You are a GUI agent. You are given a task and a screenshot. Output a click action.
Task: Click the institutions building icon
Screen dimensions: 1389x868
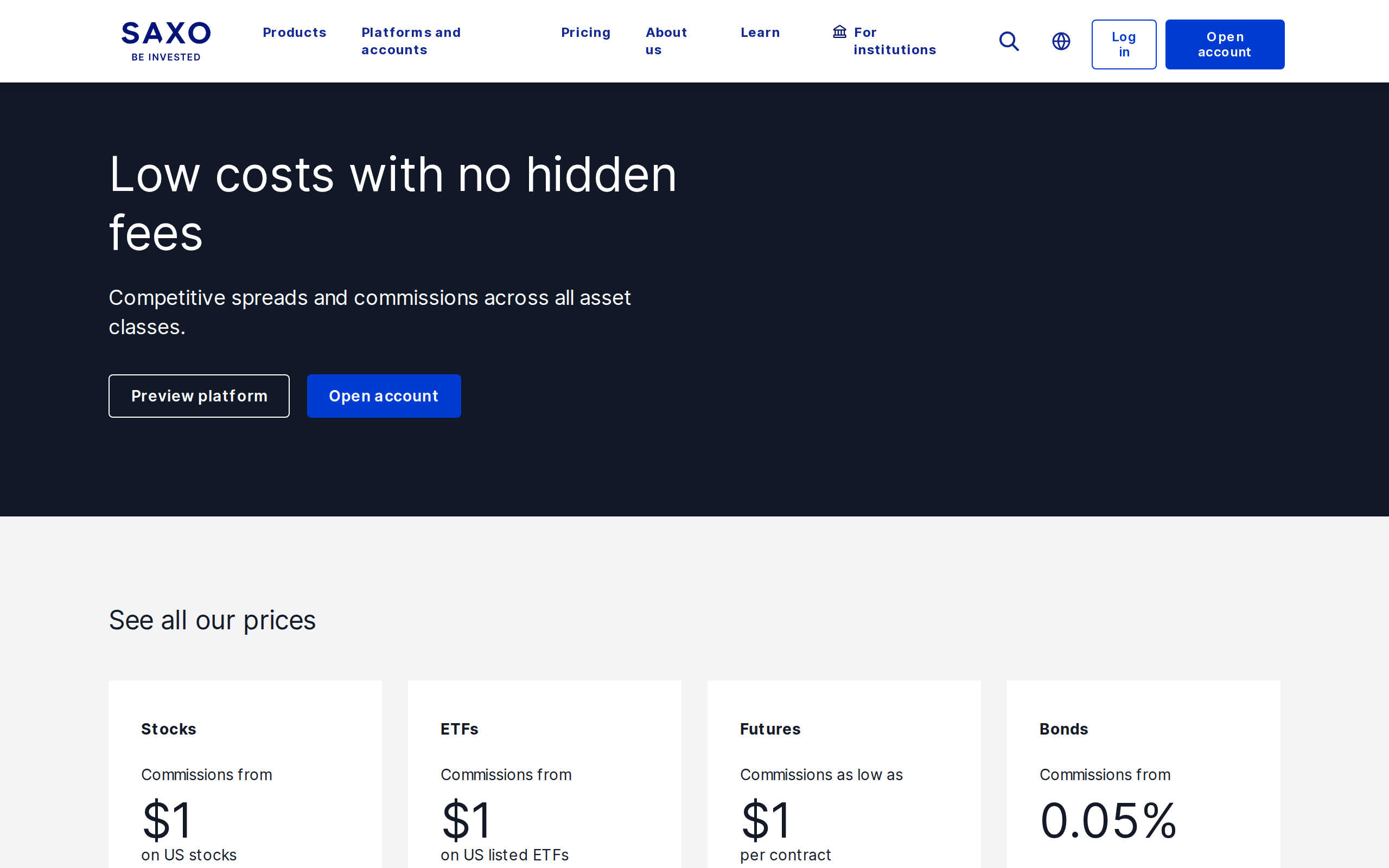tap(840, 31)
